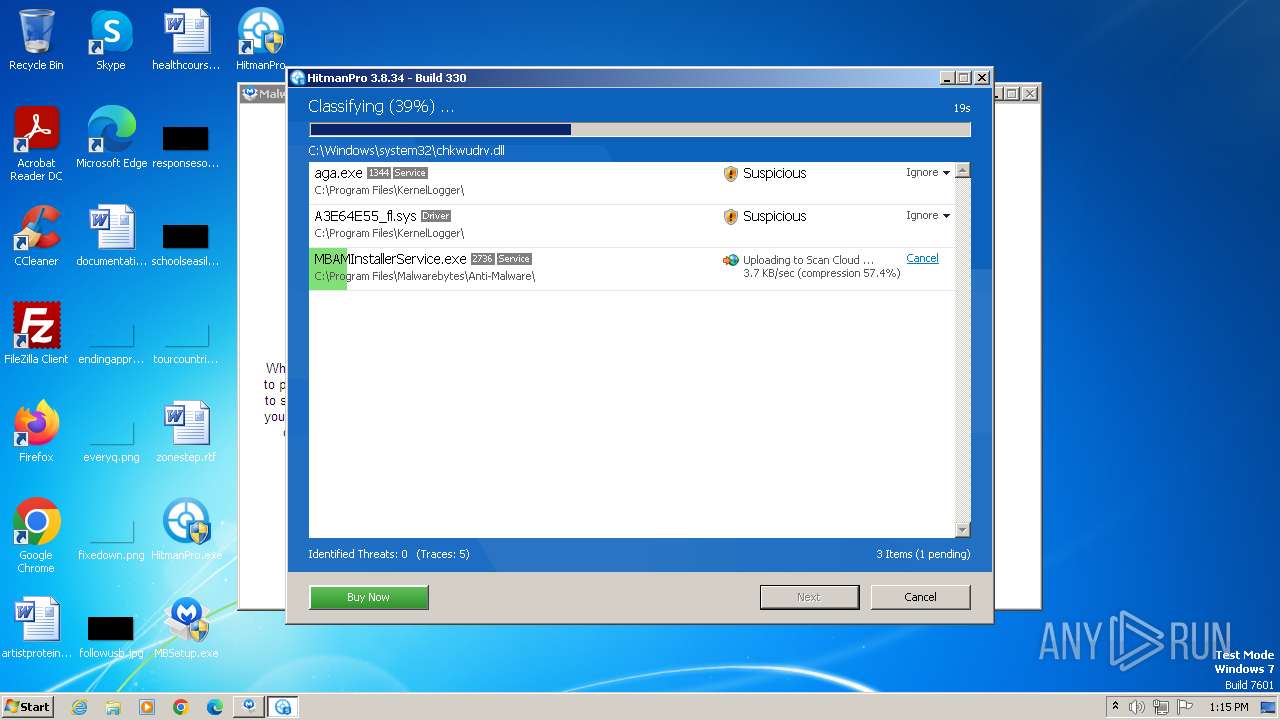Click the Action Center flag icon
This screenshot has height=720, width=1280.
point(1185,707)
